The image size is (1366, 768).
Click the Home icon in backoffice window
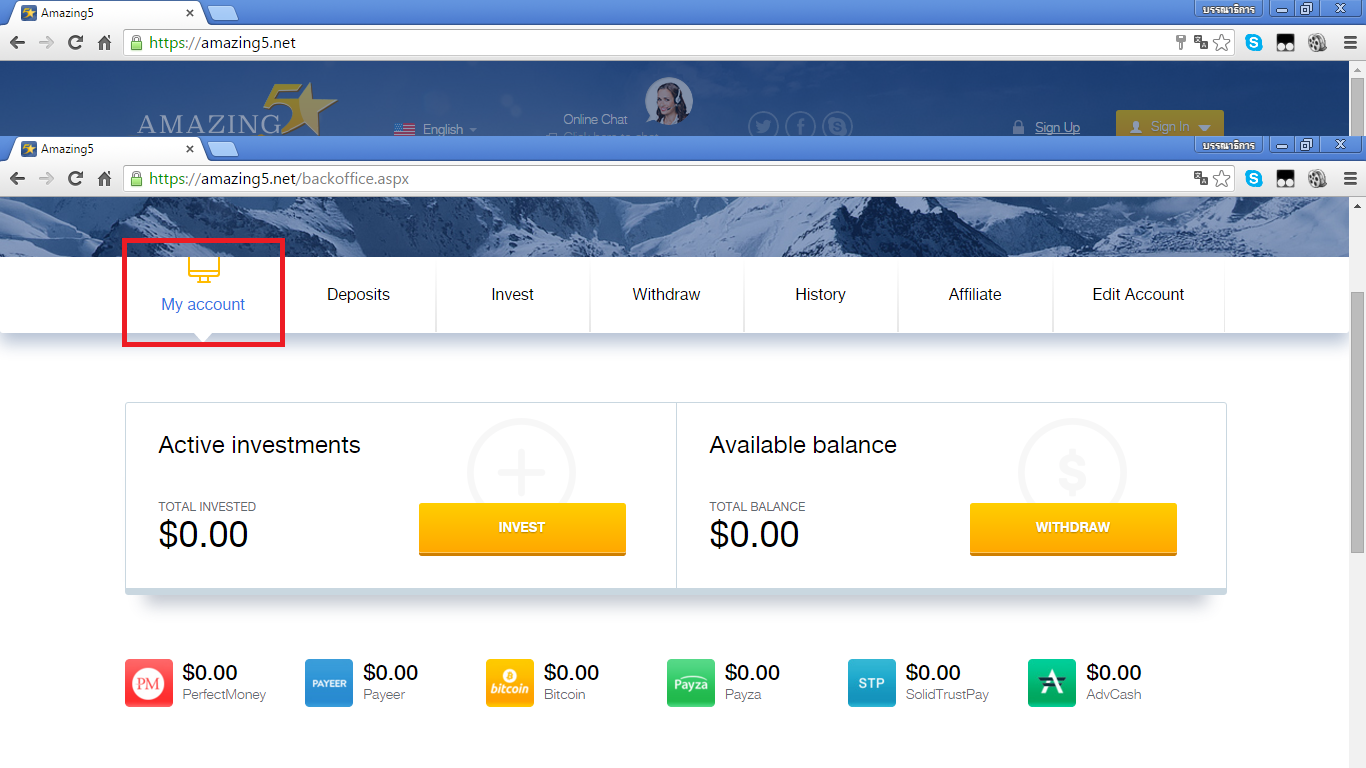point(104,179)
